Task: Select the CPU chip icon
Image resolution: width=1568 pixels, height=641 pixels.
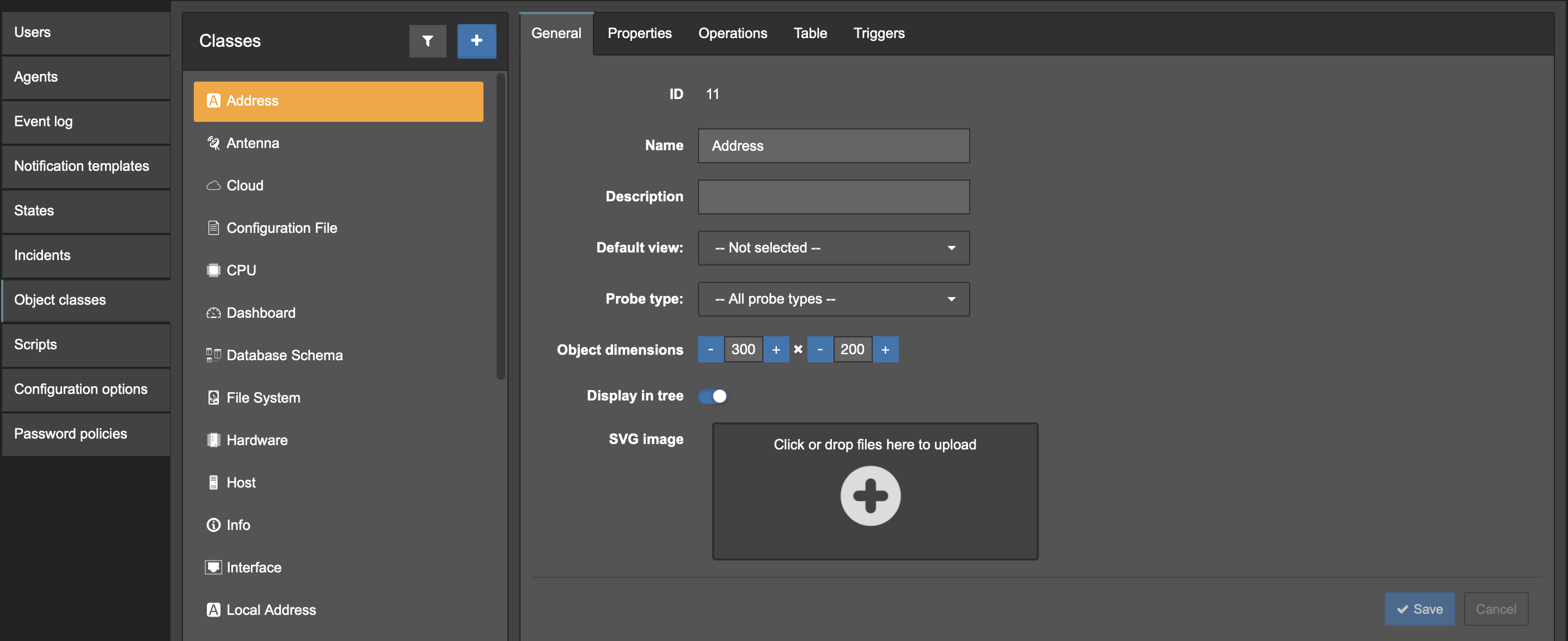Action: coord(213,270)
